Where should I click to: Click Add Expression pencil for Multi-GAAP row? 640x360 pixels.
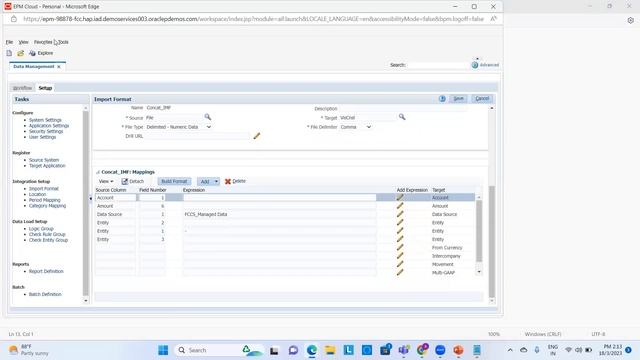[x=400, y=273]
